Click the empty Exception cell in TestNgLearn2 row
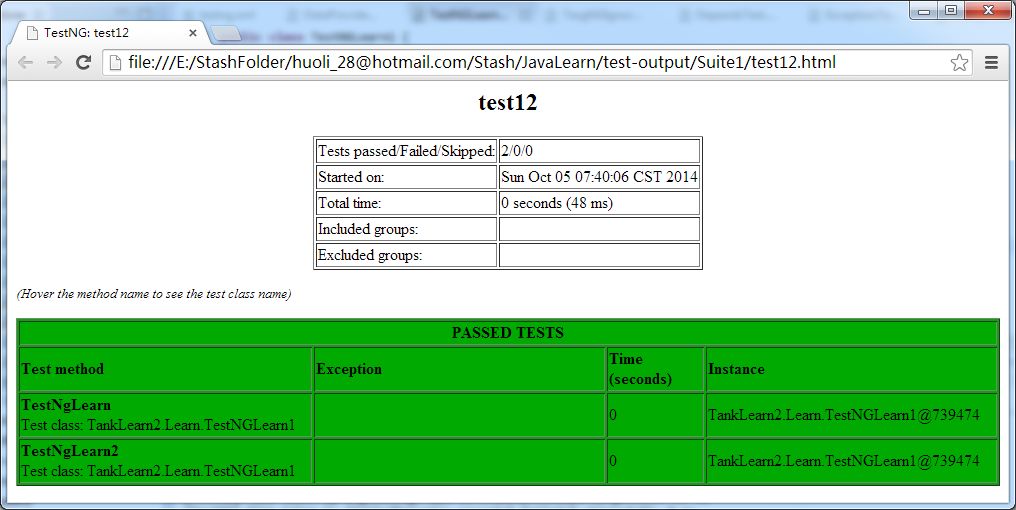The width and height of the screenshot is (1016, 510). (x=459, y=461)
